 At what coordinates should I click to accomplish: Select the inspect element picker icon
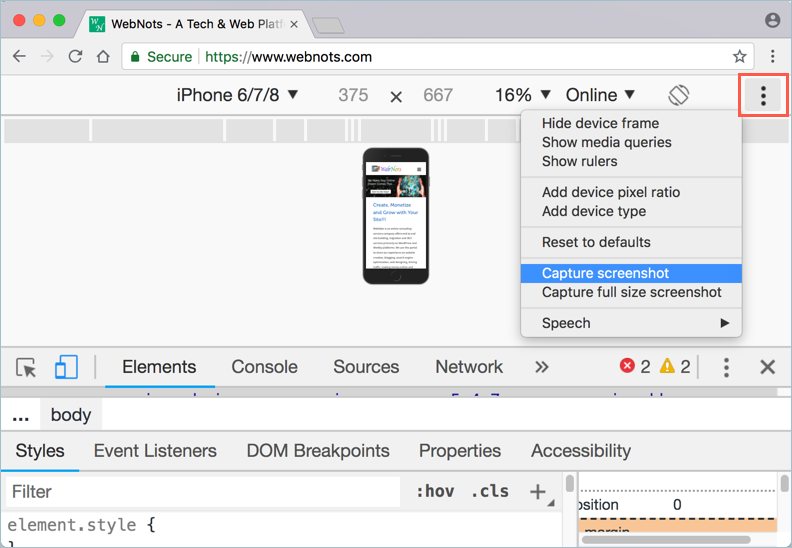click(27, 367)
